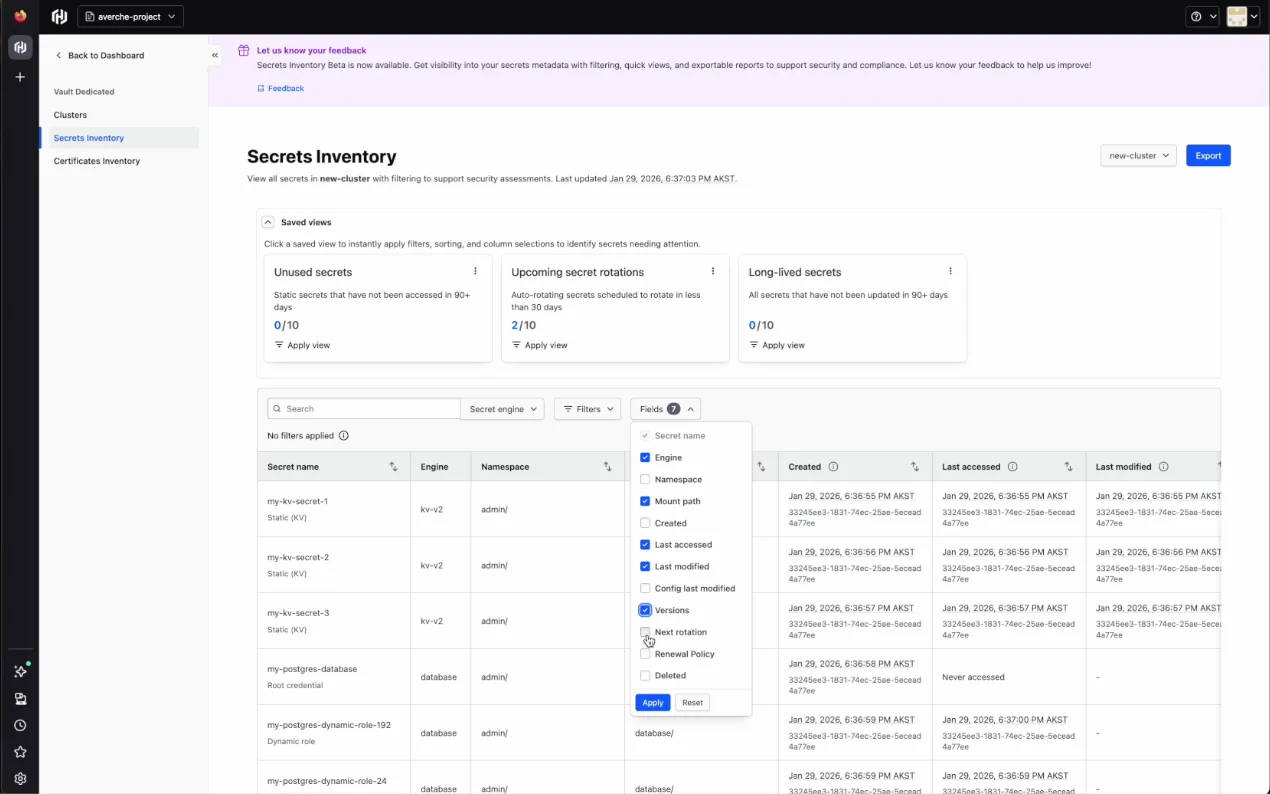Click the HashiCorp logo in top bar
This screenshot has height=794, width=1270.
click(x=59, y=17)
